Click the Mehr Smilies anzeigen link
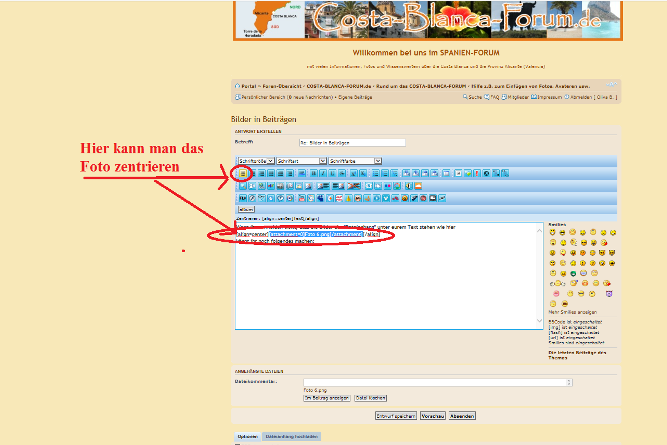Image resolution: width=667 pixels, height=445 pixels. pyautogui.click(x=573, y=312)
